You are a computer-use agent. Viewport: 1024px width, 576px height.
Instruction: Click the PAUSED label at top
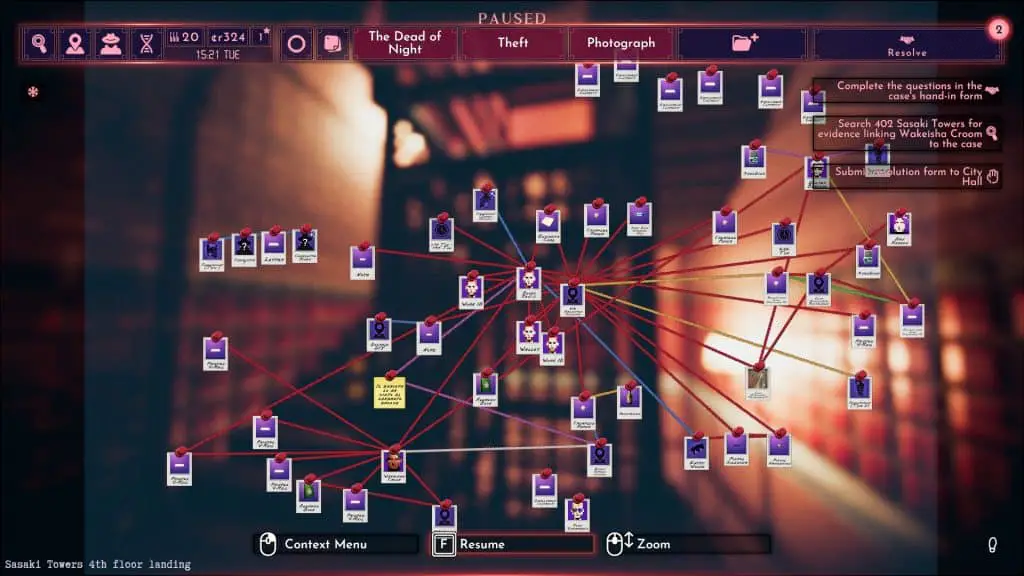(x=512, y=18)
